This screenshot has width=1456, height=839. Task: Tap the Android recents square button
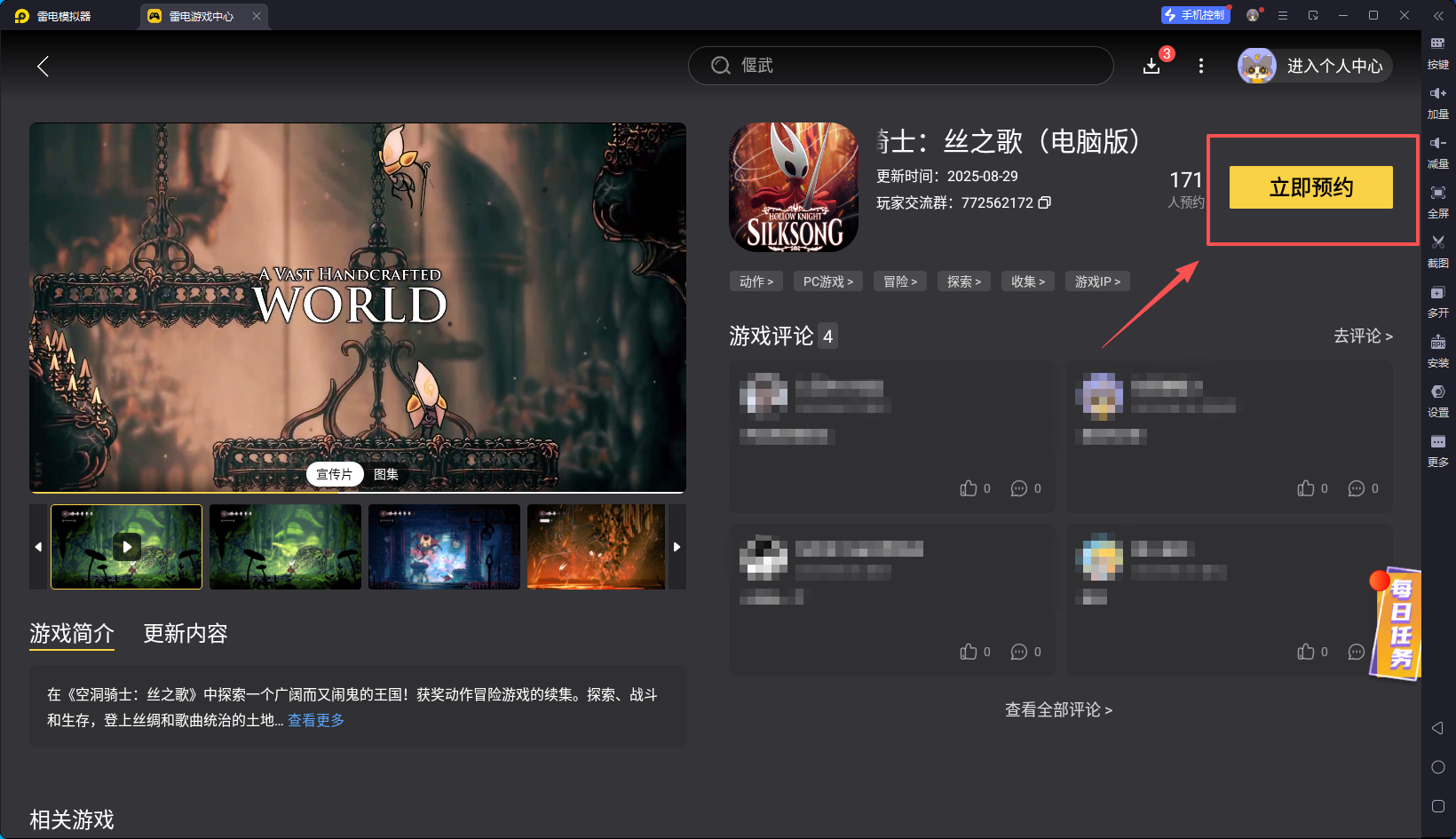[1438, 806]
